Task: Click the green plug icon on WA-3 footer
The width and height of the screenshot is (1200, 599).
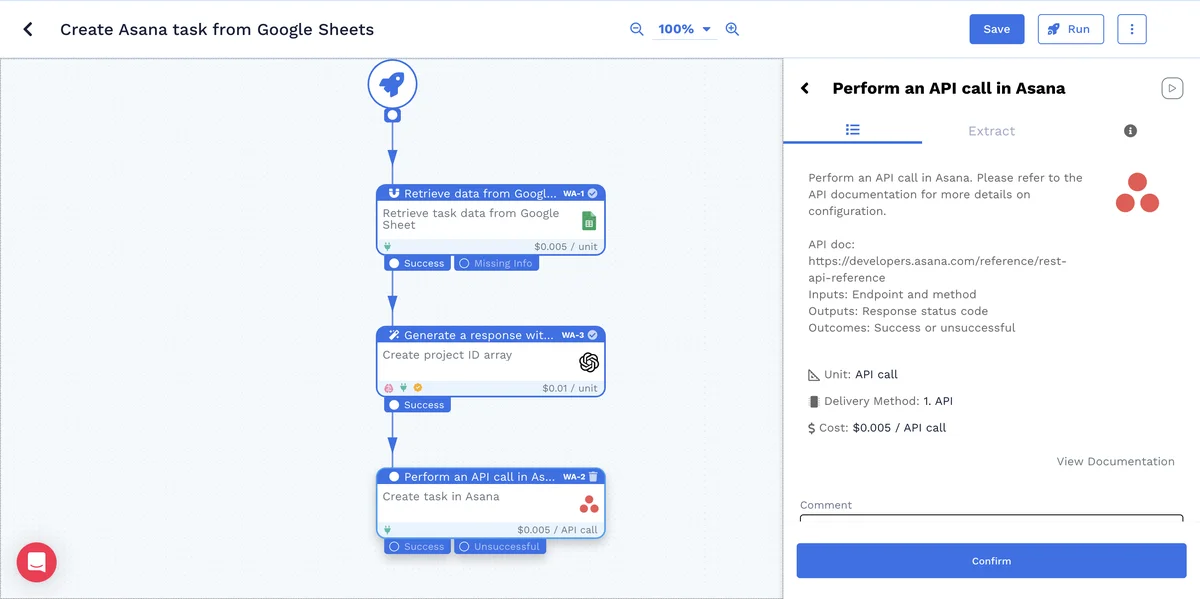Action: (403, 388)
